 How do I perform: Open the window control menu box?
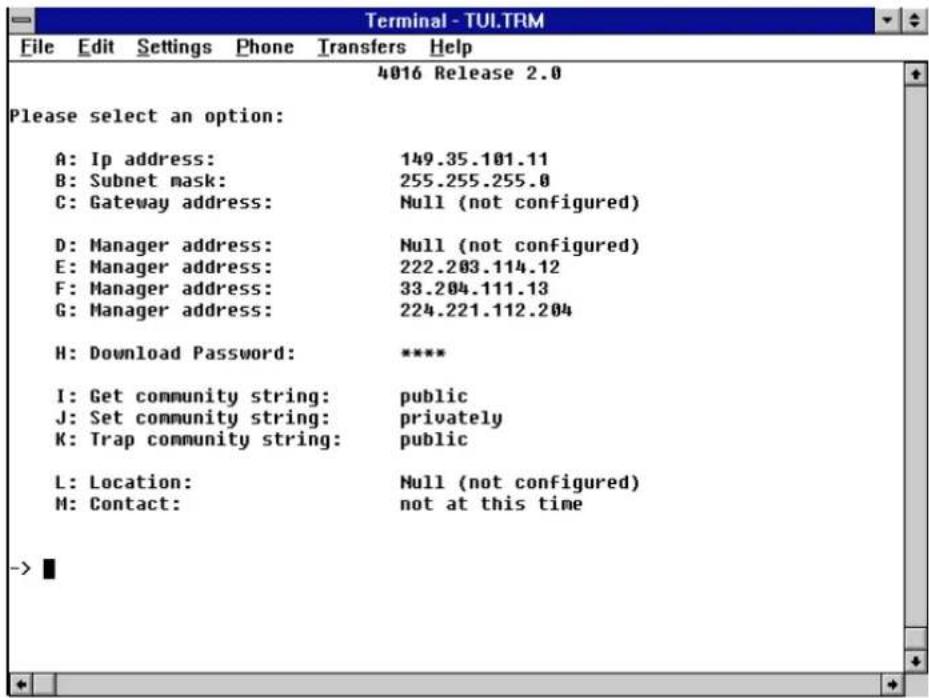pyautogui.click(x=23, y=20)
